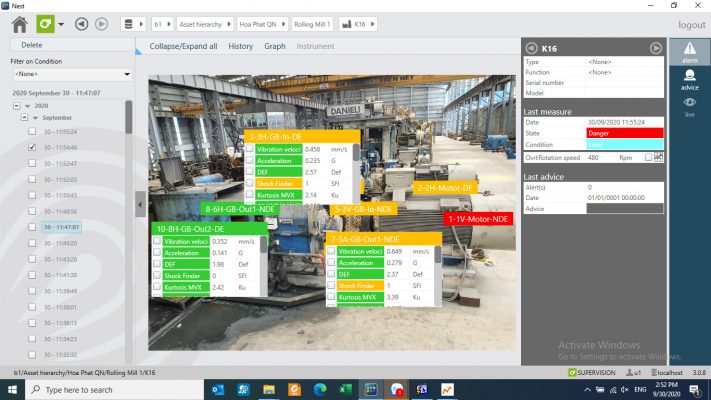Screen dimensions: 711x400
Task: Open the advice sidebar tab
Action: (x=690, y=79)
